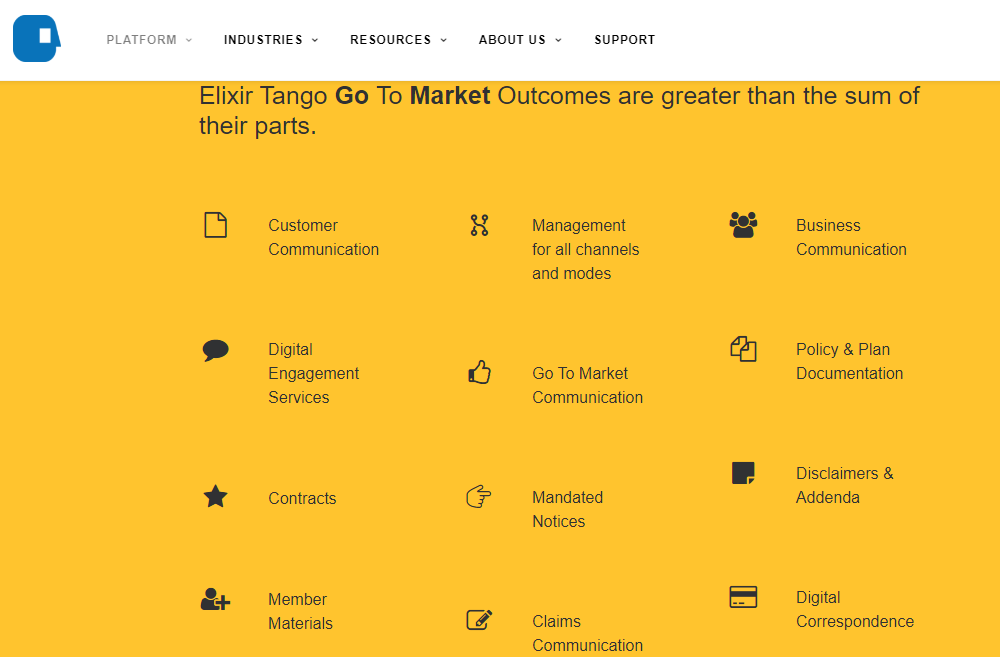Open the About Us navigation menu
This screenshot has width=1000, height=657.
click(x=520, y=40)
